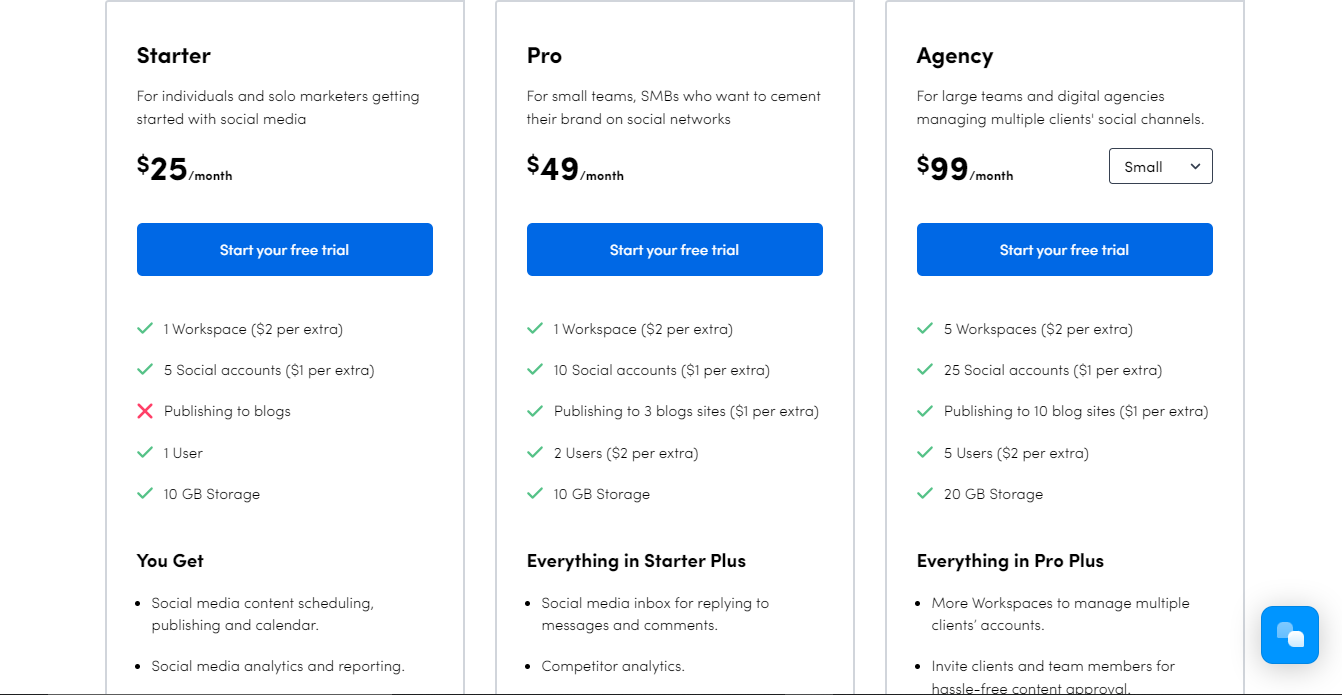Click the red X beside Publishing to blogs

point(145,411)
